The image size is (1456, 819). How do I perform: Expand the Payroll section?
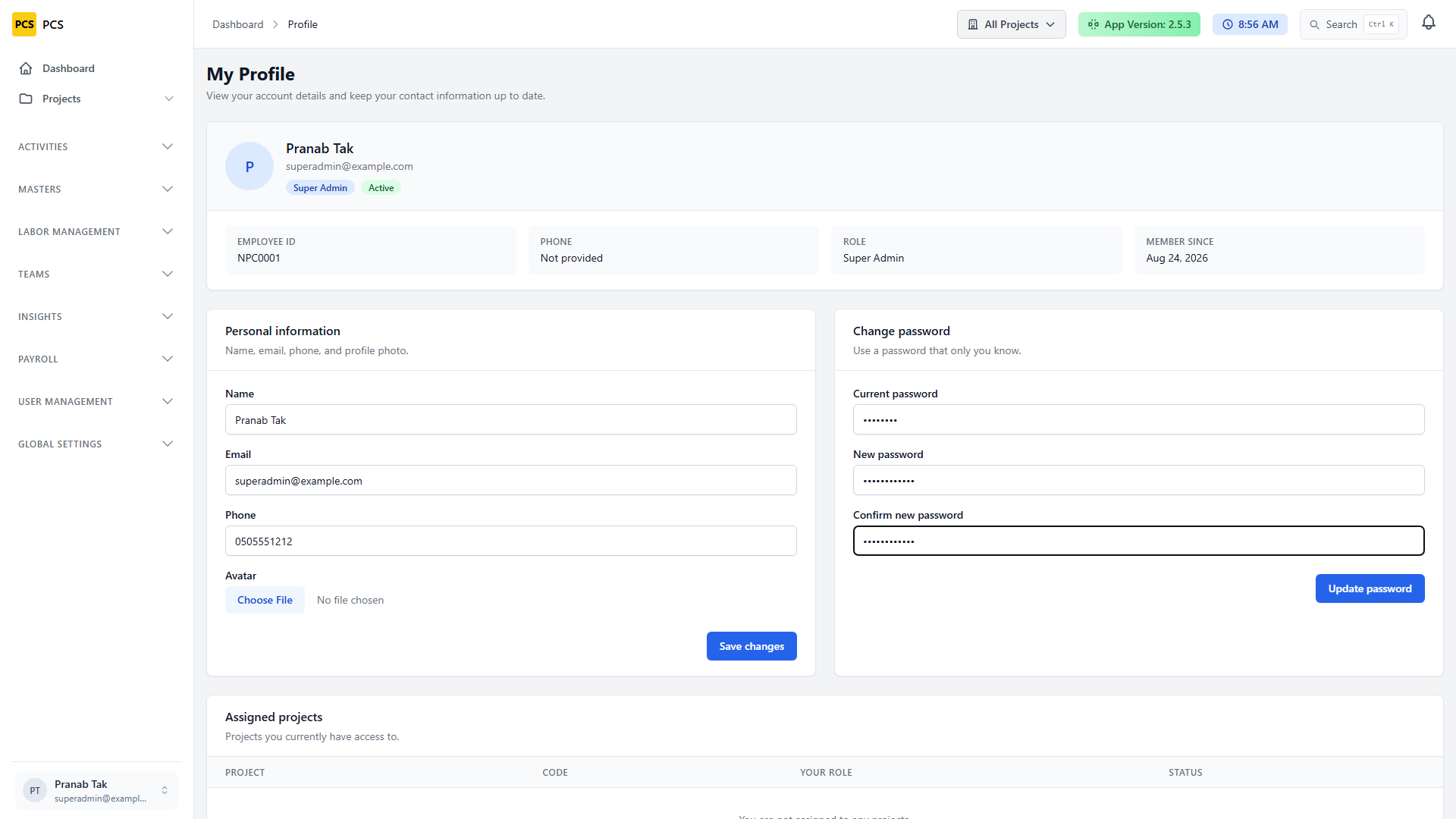coord(96,359)
